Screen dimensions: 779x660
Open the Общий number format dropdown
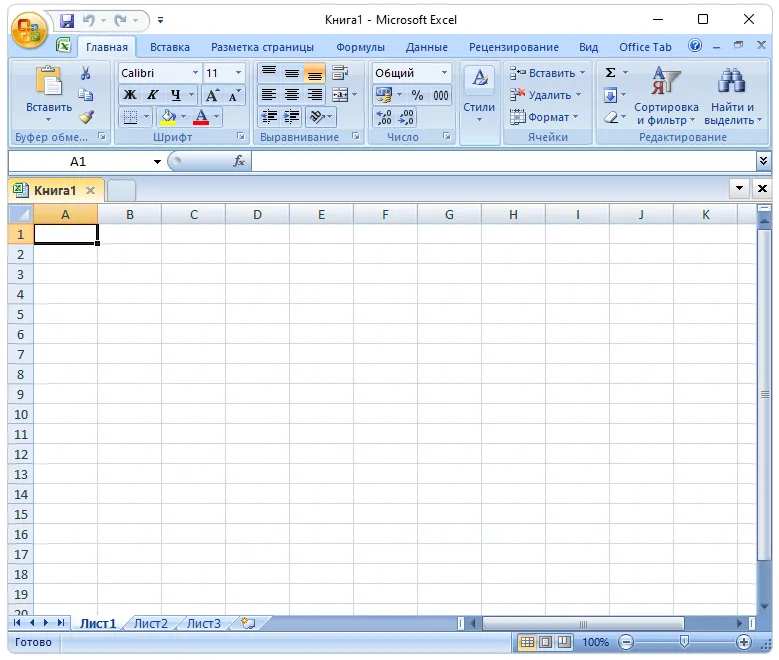445,73
